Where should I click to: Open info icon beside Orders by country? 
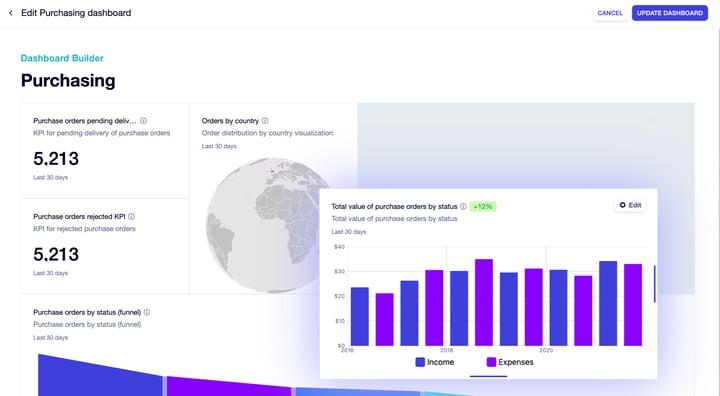265,121
